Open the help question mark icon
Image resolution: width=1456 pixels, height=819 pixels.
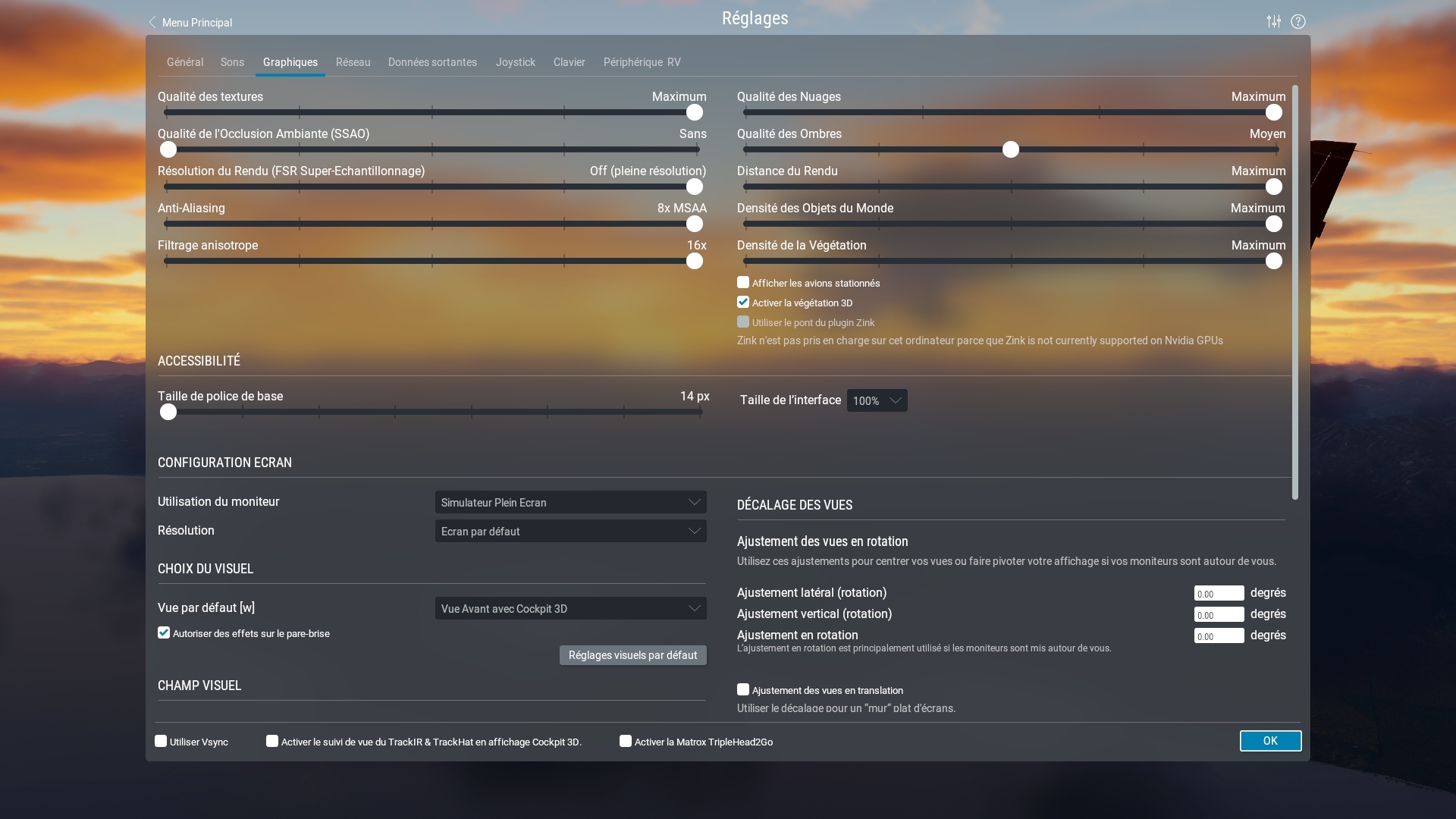1298,21
